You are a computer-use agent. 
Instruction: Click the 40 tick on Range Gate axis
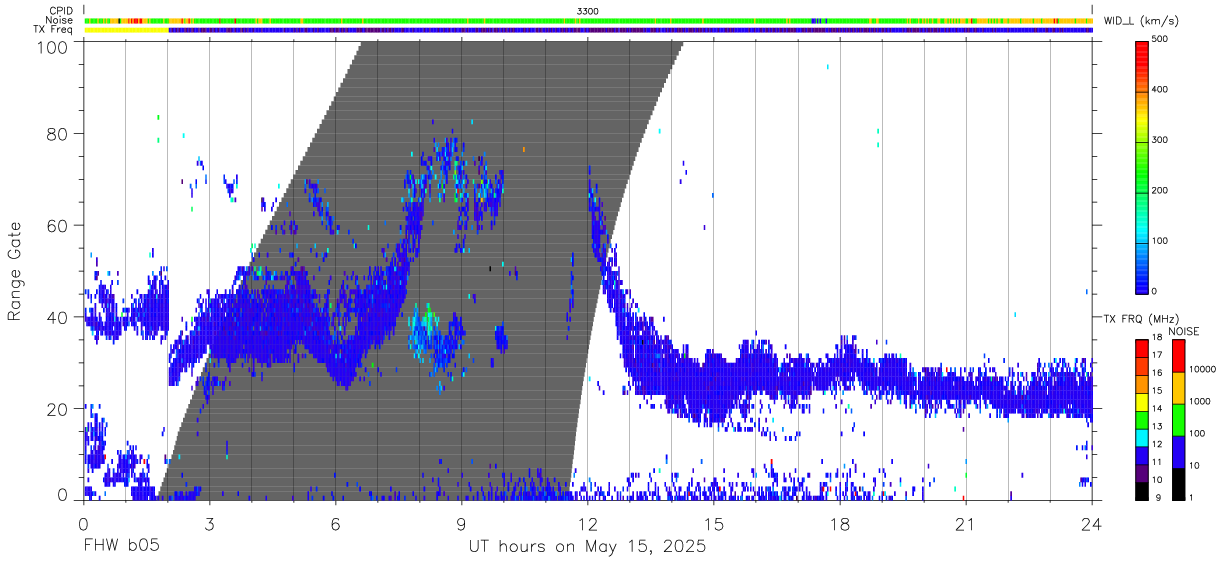(57, 317)
